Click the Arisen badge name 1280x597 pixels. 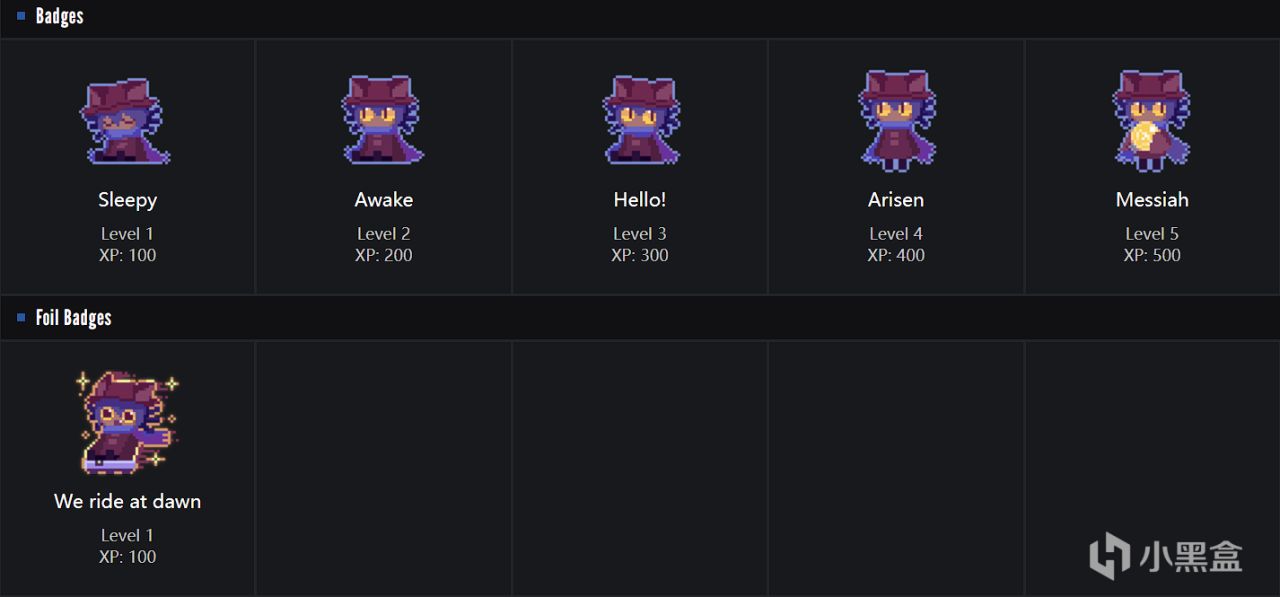pos(896,200)
